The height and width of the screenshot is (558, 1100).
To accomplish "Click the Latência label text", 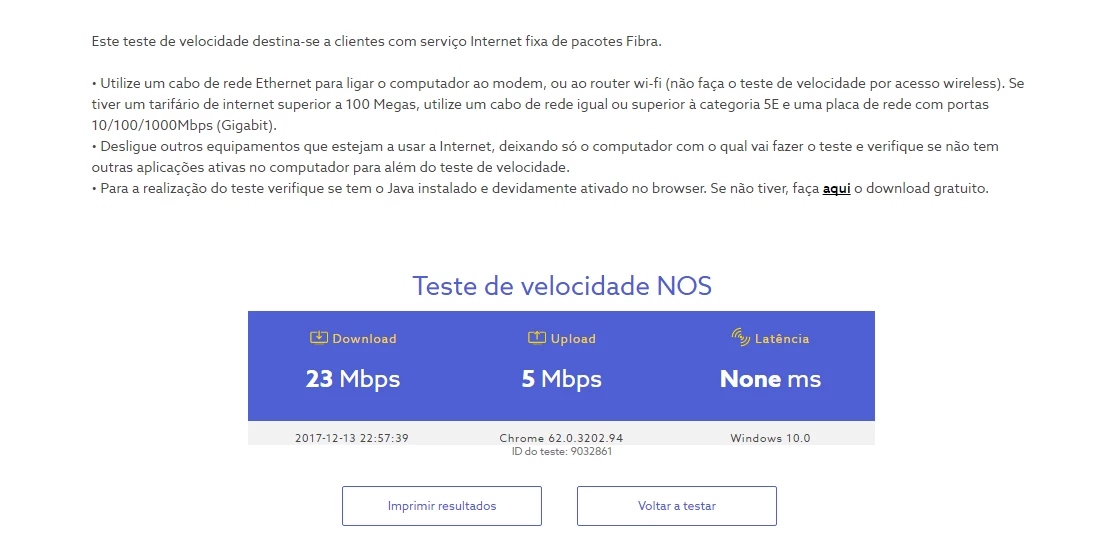I will point(782,339).
